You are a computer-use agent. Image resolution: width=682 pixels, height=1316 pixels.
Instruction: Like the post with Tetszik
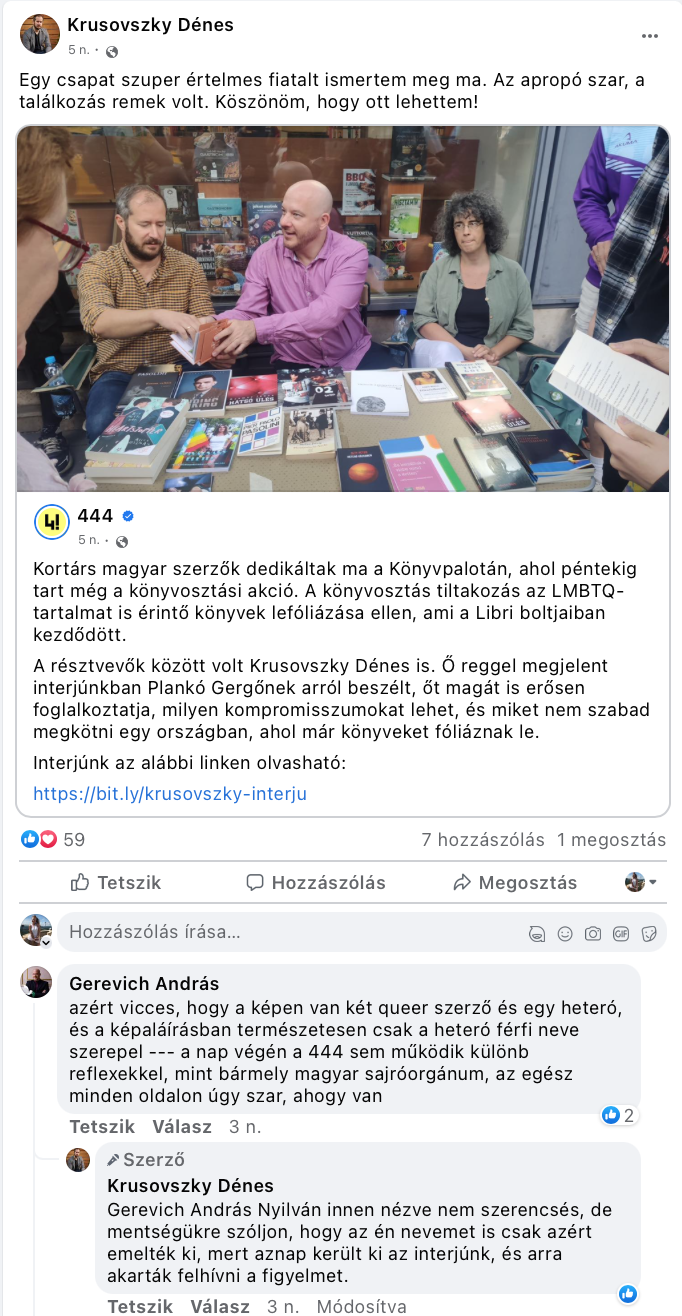click(116, 883)
